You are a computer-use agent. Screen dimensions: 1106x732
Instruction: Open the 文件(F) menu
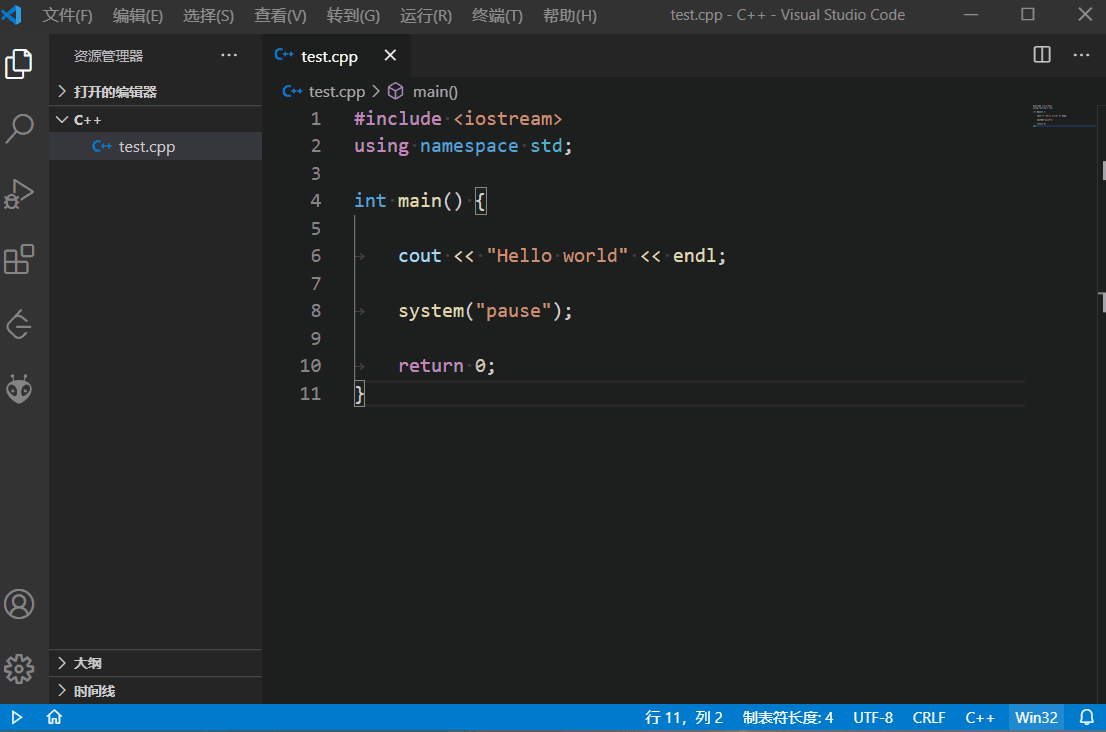pyautogui.click(x=67, y=15)
